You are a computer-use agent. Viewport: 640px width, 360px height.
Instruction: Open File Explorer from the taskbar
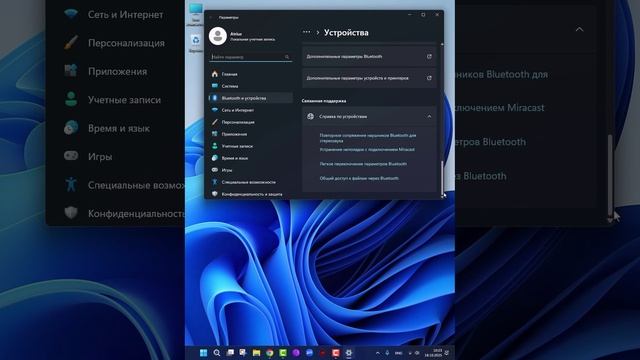[x=256, y=353]
